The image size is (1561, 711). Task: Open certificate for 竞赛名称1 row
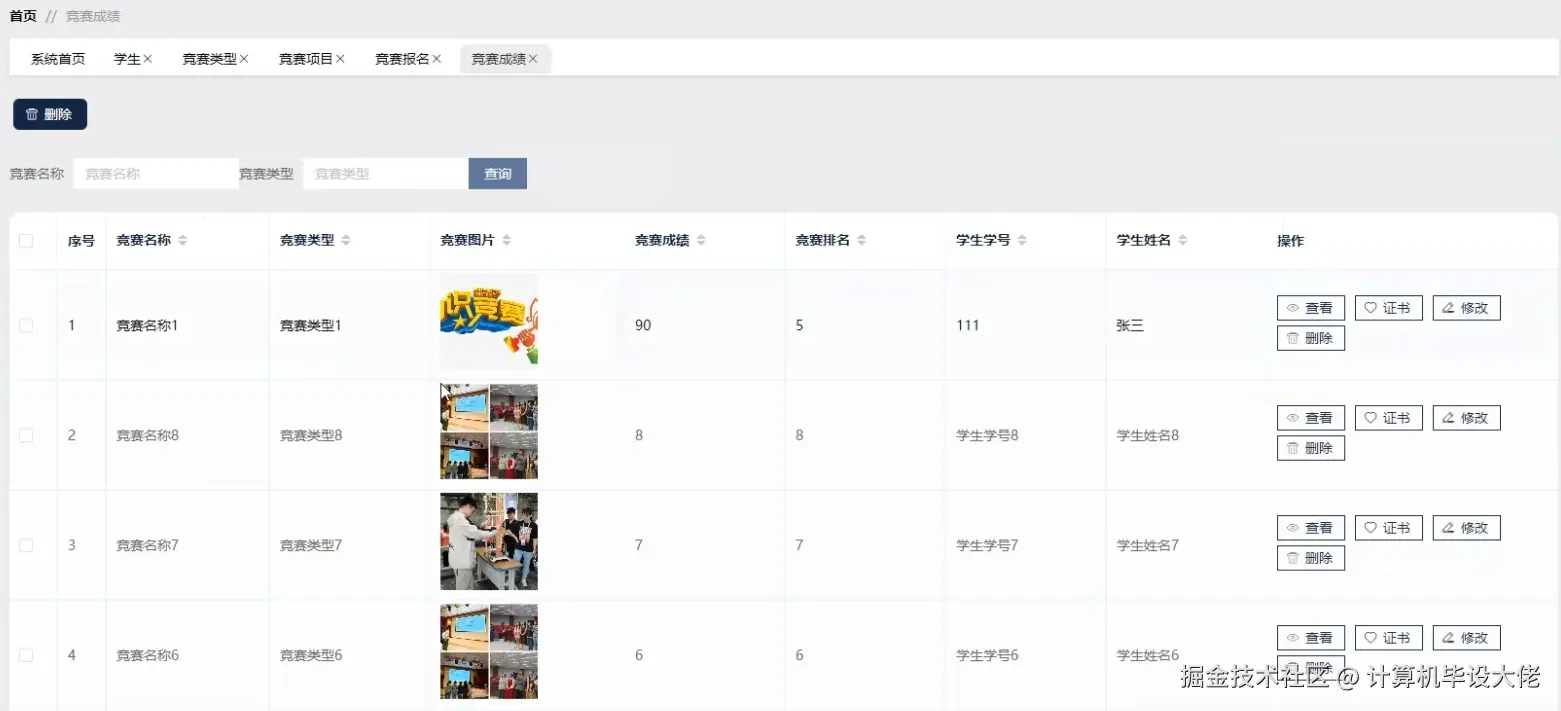click(1389, 308)
